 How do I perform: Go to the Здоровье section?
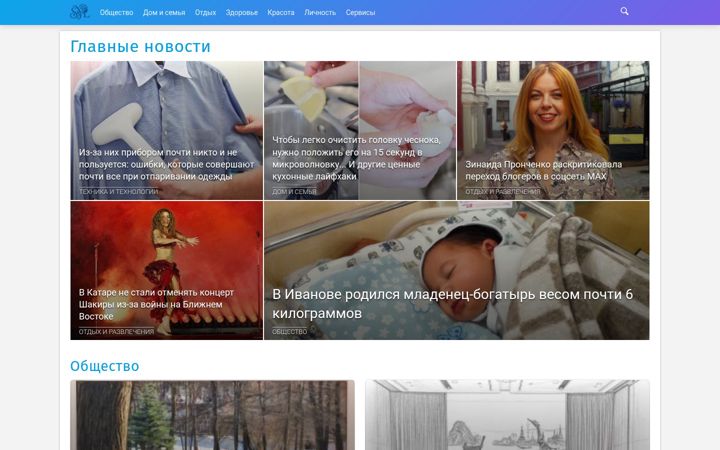click(242, 12)
